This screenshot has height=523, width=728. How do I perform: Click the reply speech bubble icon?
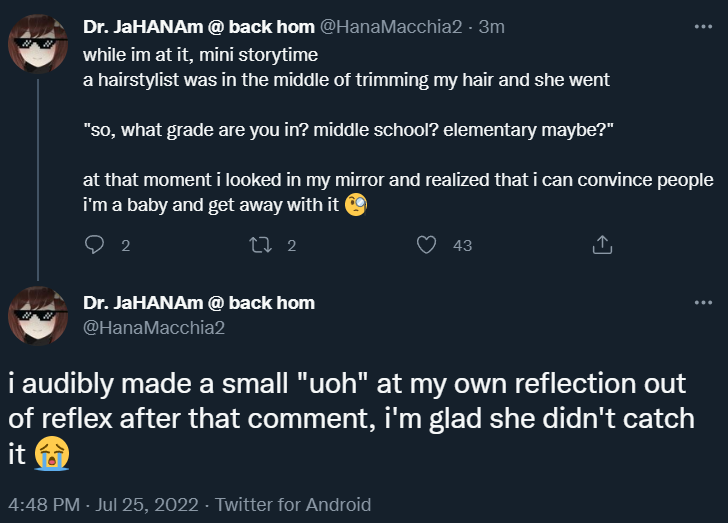tap(95, 244)
